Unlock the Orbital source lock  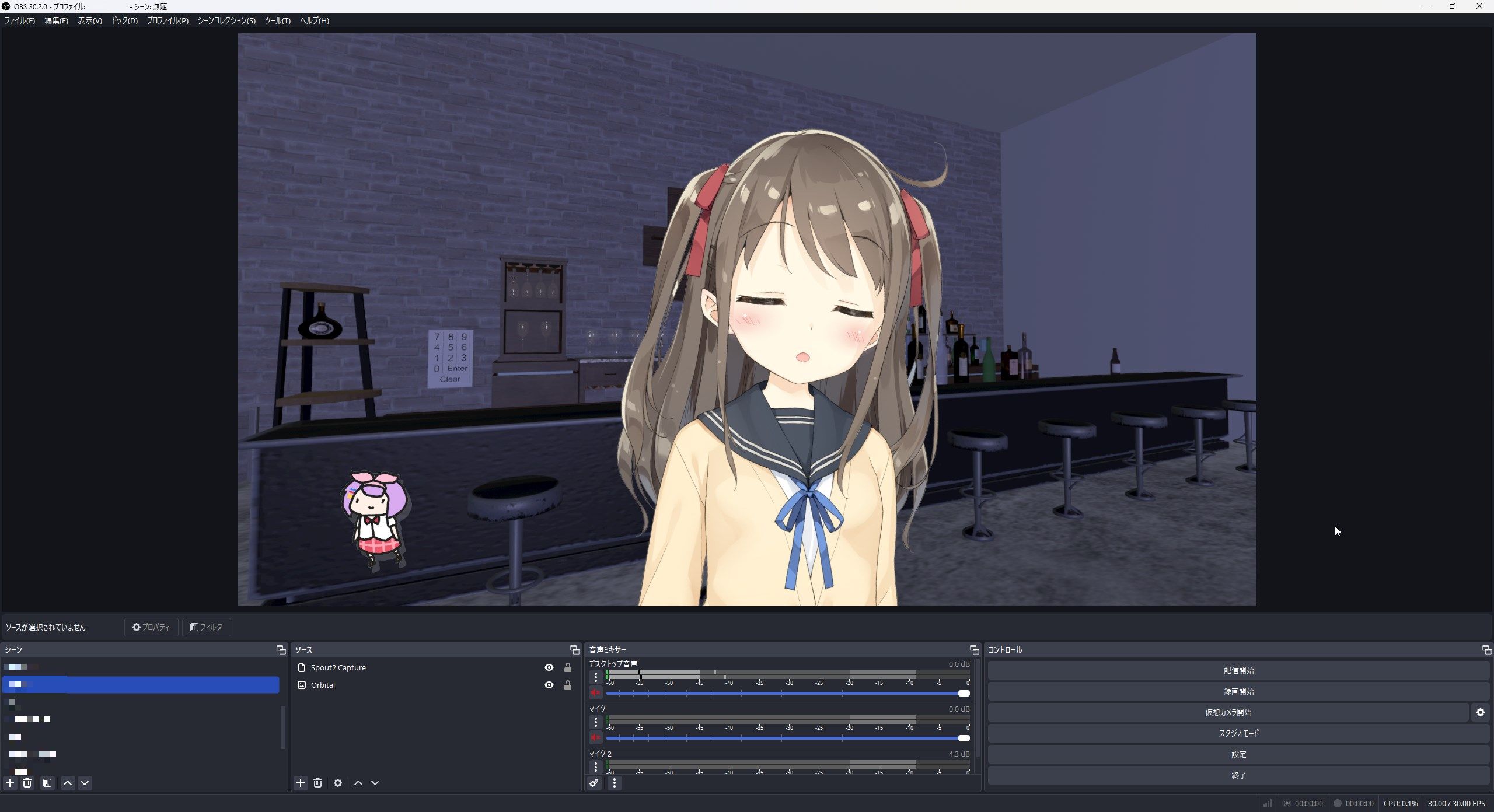pos(567,685)
